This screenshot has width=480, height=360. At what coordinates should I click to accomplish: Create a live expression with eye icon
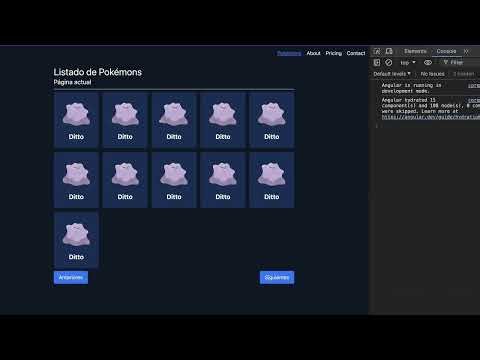pos(428,62)
